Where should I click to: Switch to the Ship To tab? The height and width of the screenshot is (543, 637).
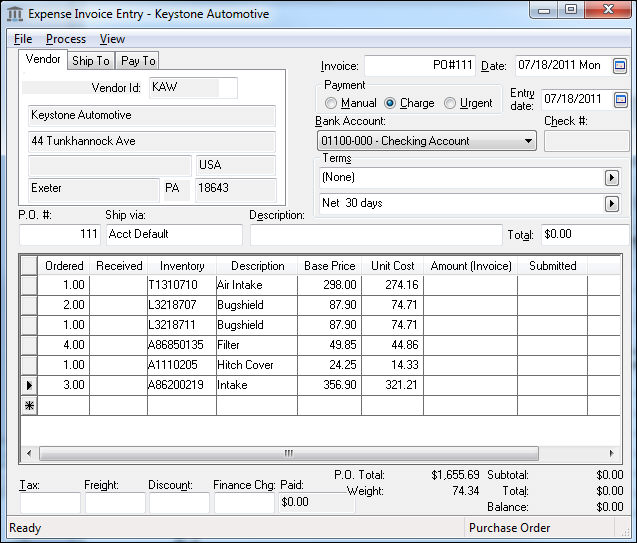tap(91, 61)
